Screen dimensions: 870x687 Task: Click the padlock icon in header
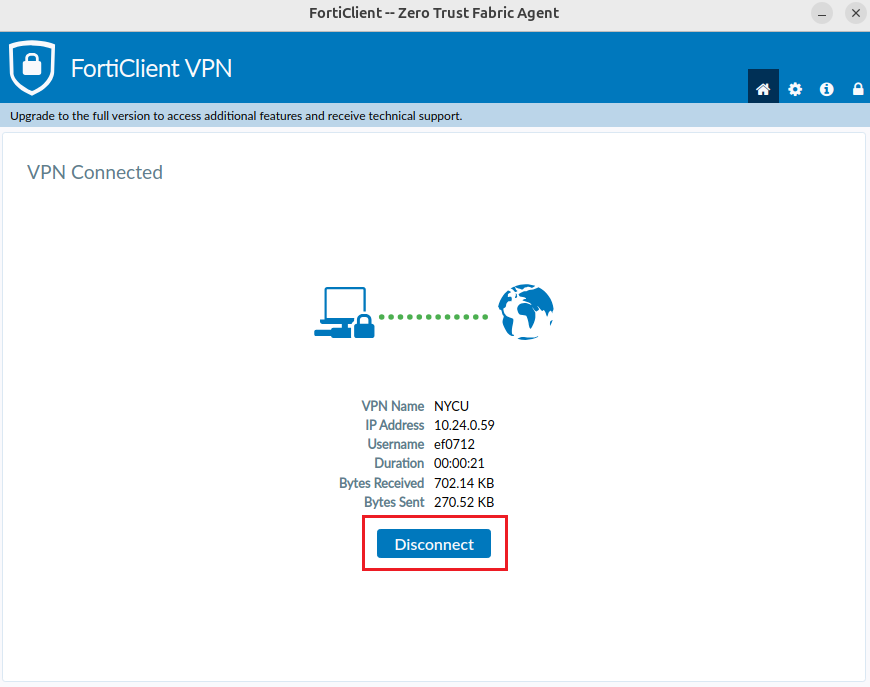click(x=858, y=89)
